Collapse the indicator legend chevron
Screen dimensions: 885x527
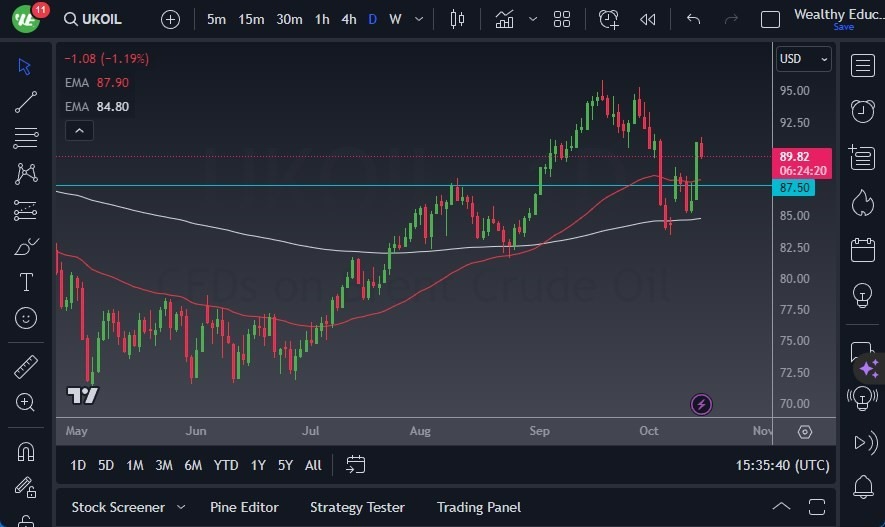point(78,130)
